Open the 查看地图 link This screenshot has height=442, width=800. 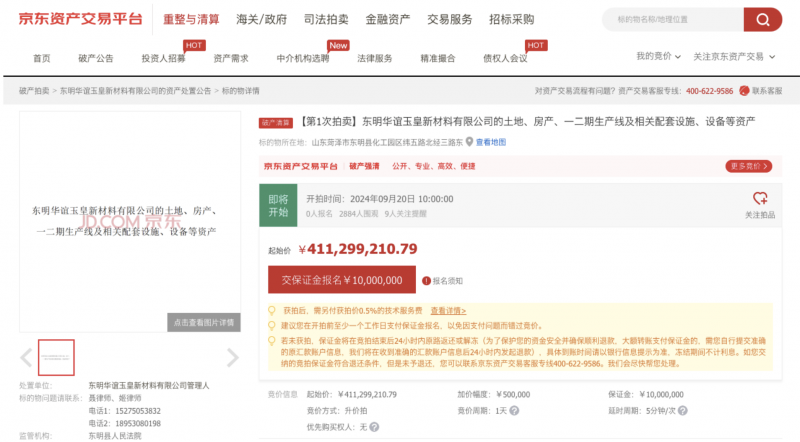tap(491, 142)
